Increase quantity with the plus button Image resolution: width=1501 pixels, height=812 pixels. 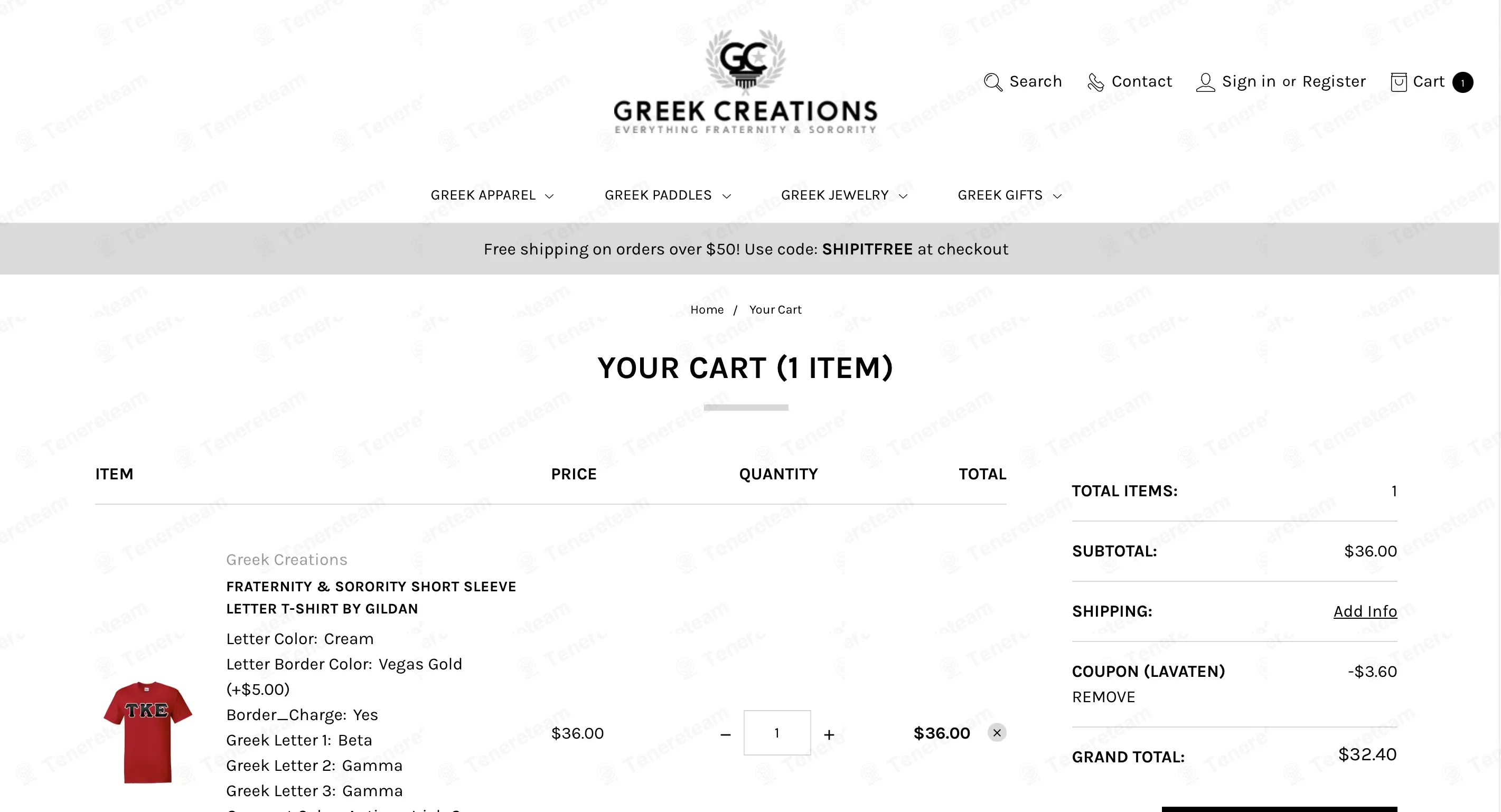[829, 734]
